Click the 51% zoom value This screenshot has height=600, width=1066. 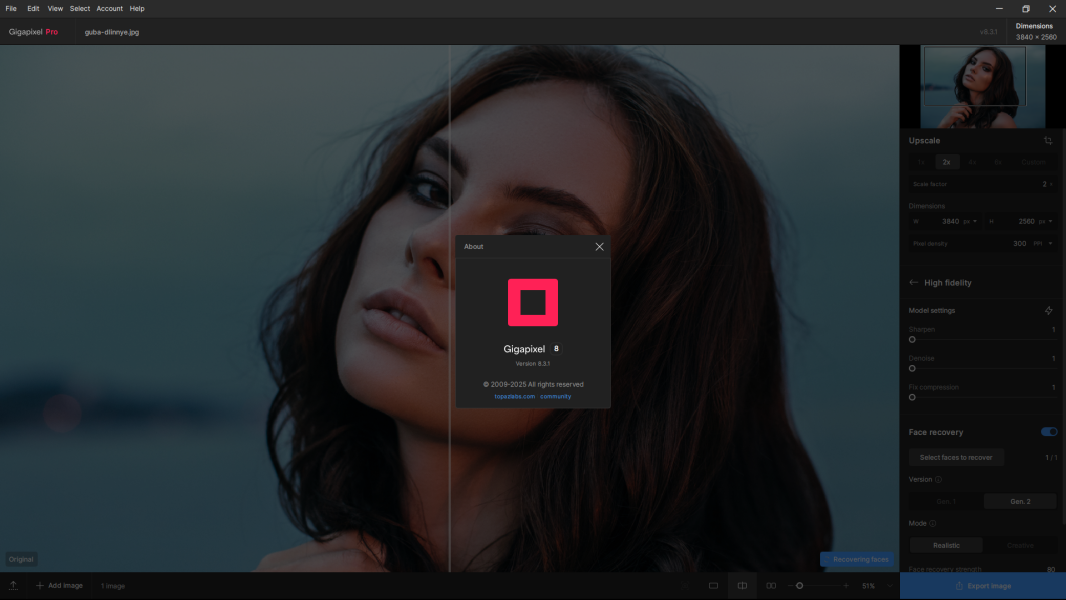pyautogui.click(x=868, y=586)
